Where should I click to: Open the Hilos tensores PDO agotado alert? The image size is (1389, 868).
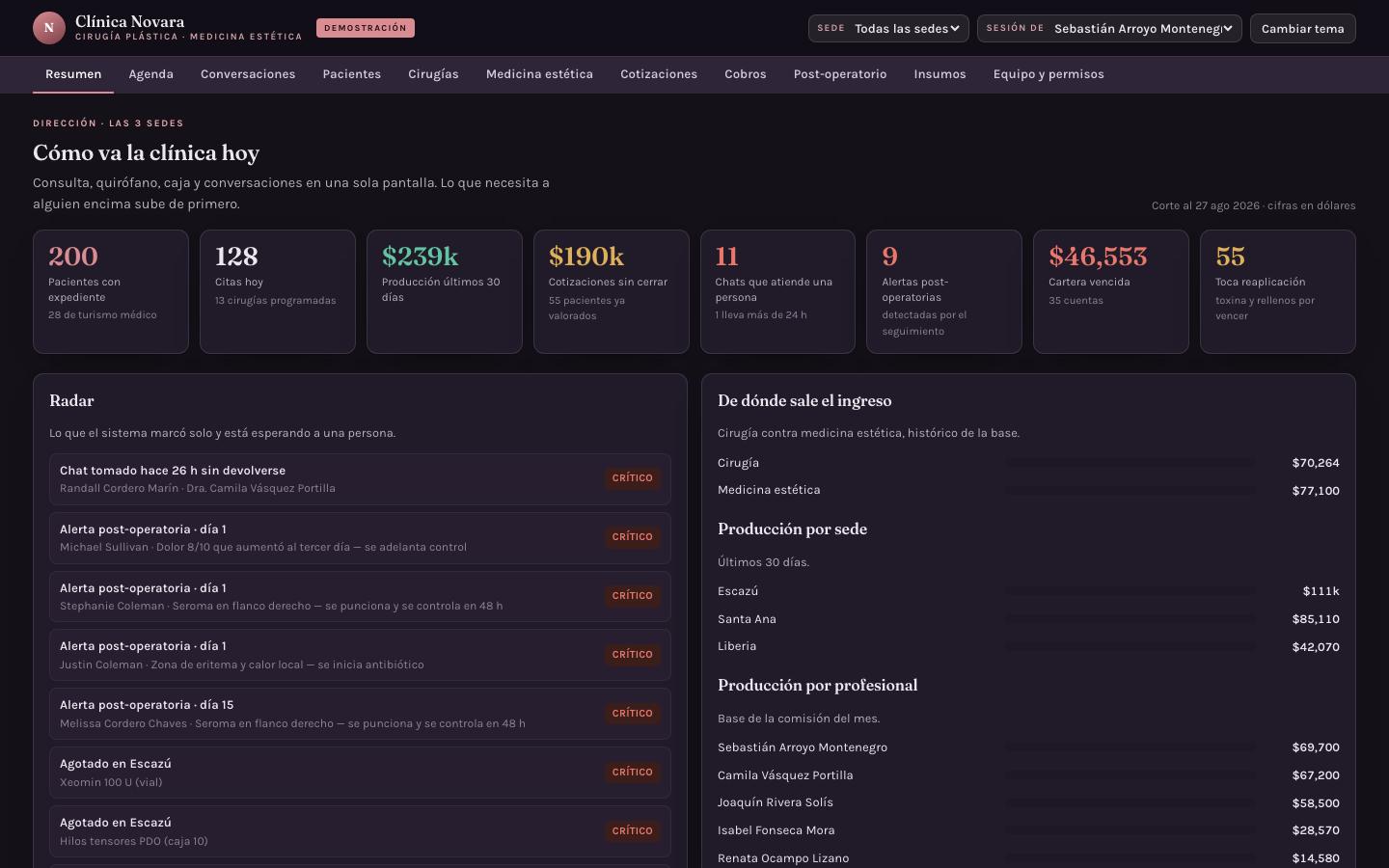(360, 831)
